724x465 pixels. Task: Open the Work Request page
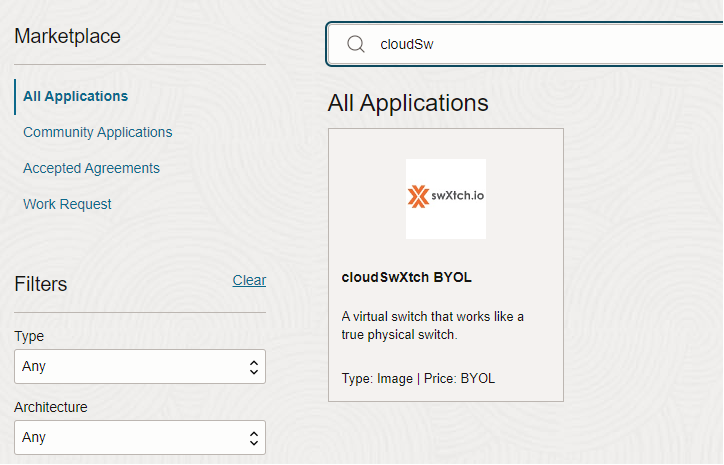(x=67, y=204)
